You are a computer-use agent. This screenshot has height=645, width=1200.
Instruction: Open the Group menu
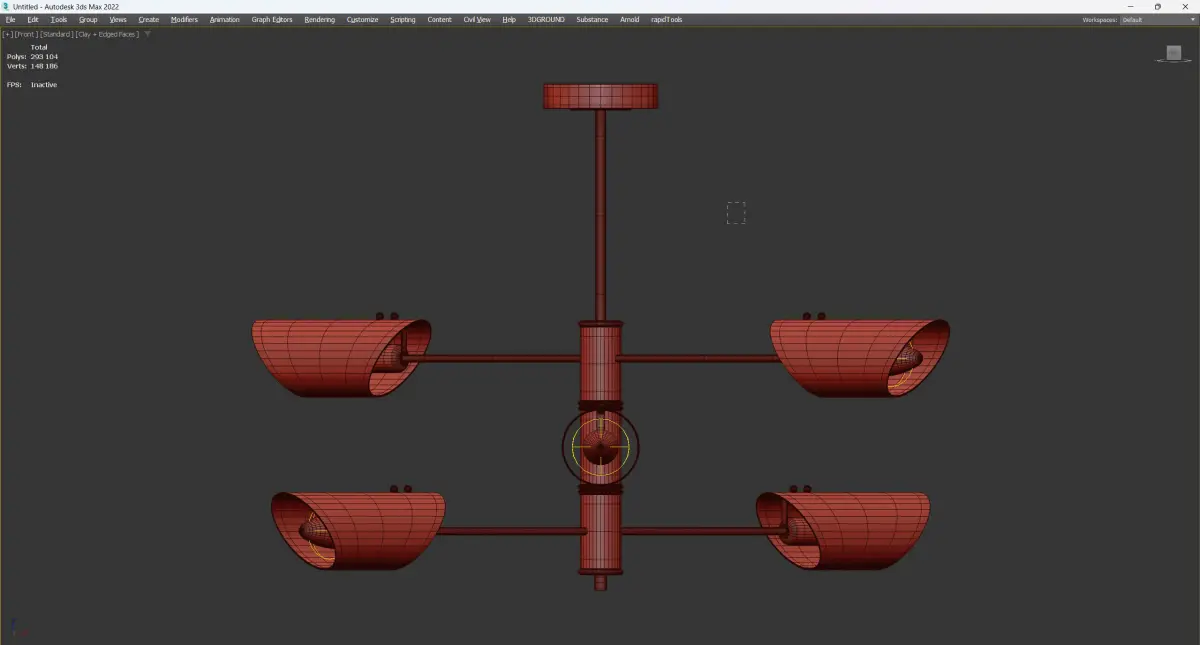(x=88, y=19)
